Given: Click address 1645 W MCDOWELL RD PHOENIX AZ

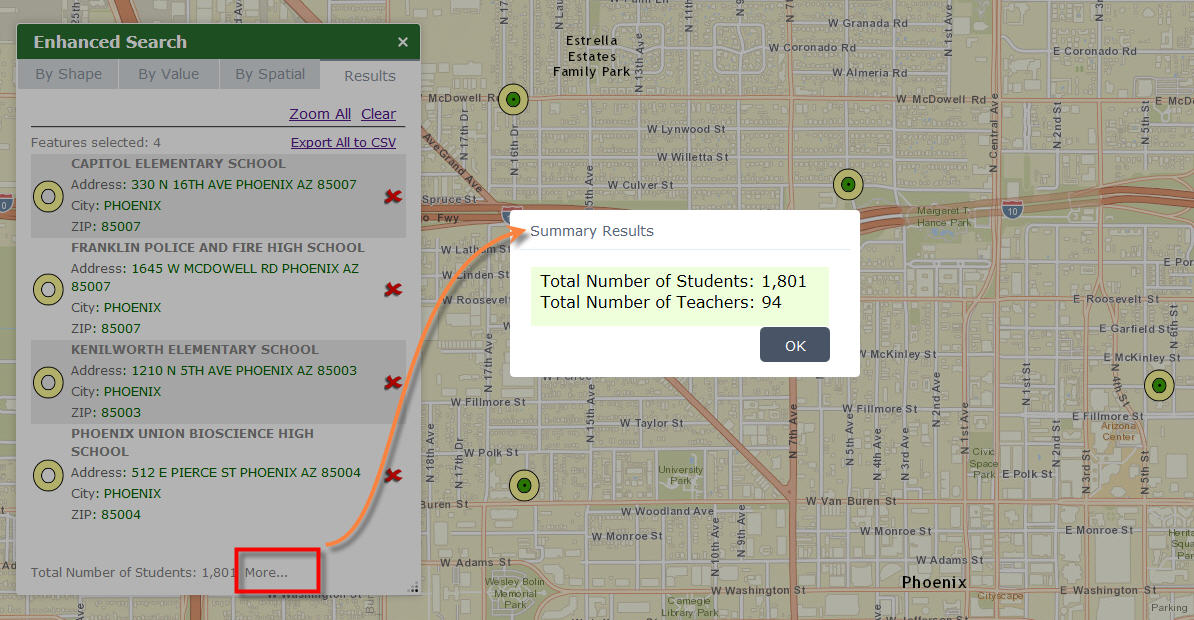Looking at the screenshot, I should (215, 277).
